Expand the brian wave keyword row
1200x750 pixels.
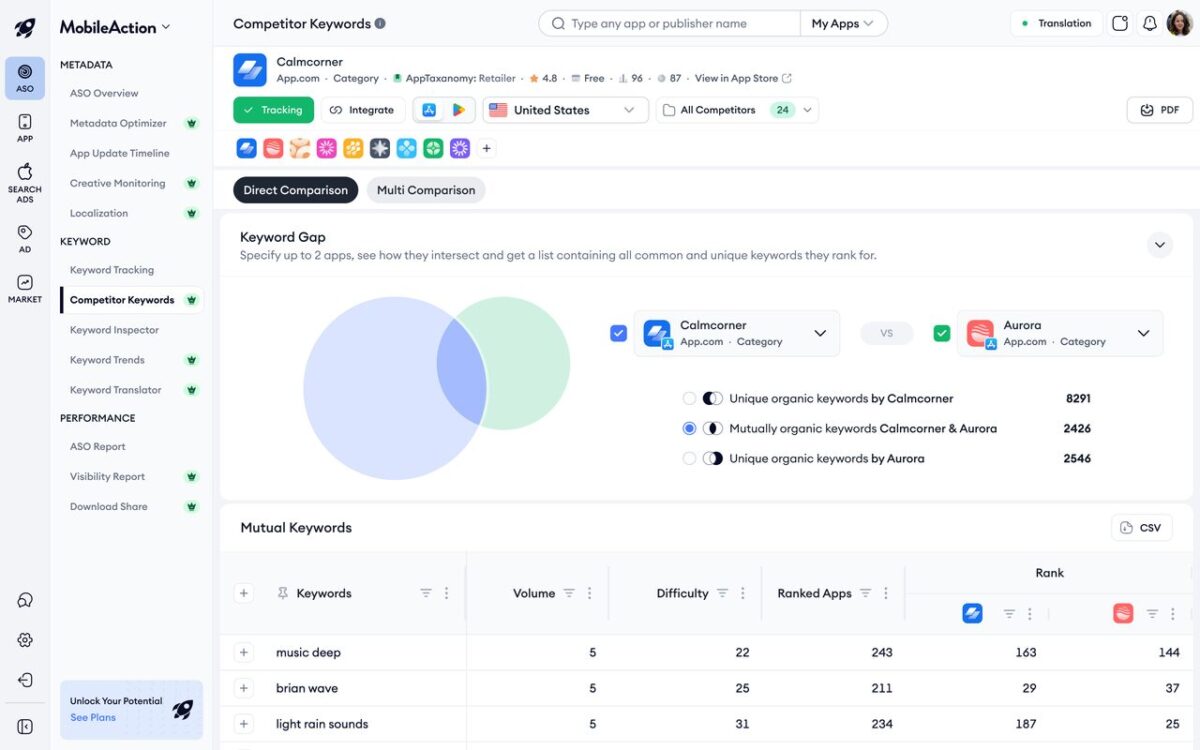pos(243,688)
